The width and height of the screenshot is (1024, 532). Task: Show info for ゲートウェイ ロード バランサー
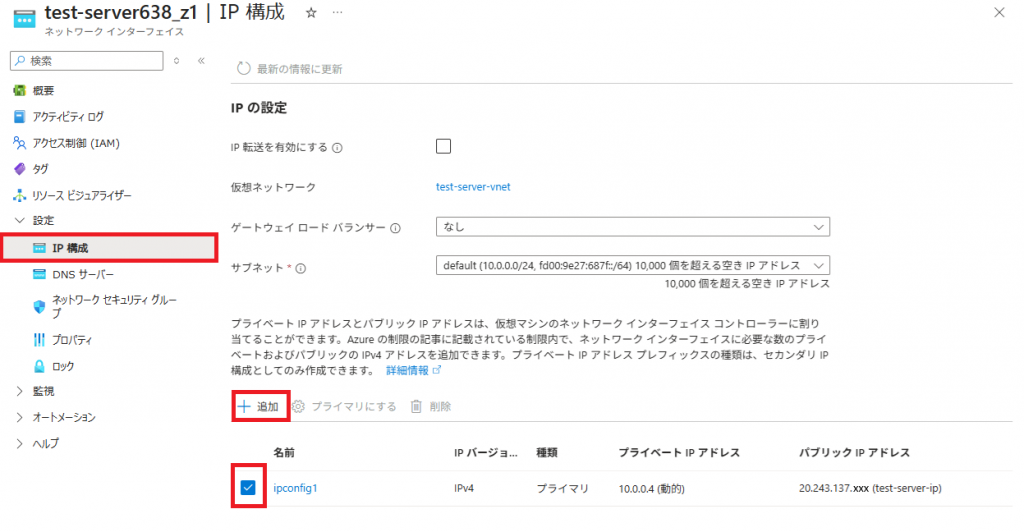click(x=395, y=228)
